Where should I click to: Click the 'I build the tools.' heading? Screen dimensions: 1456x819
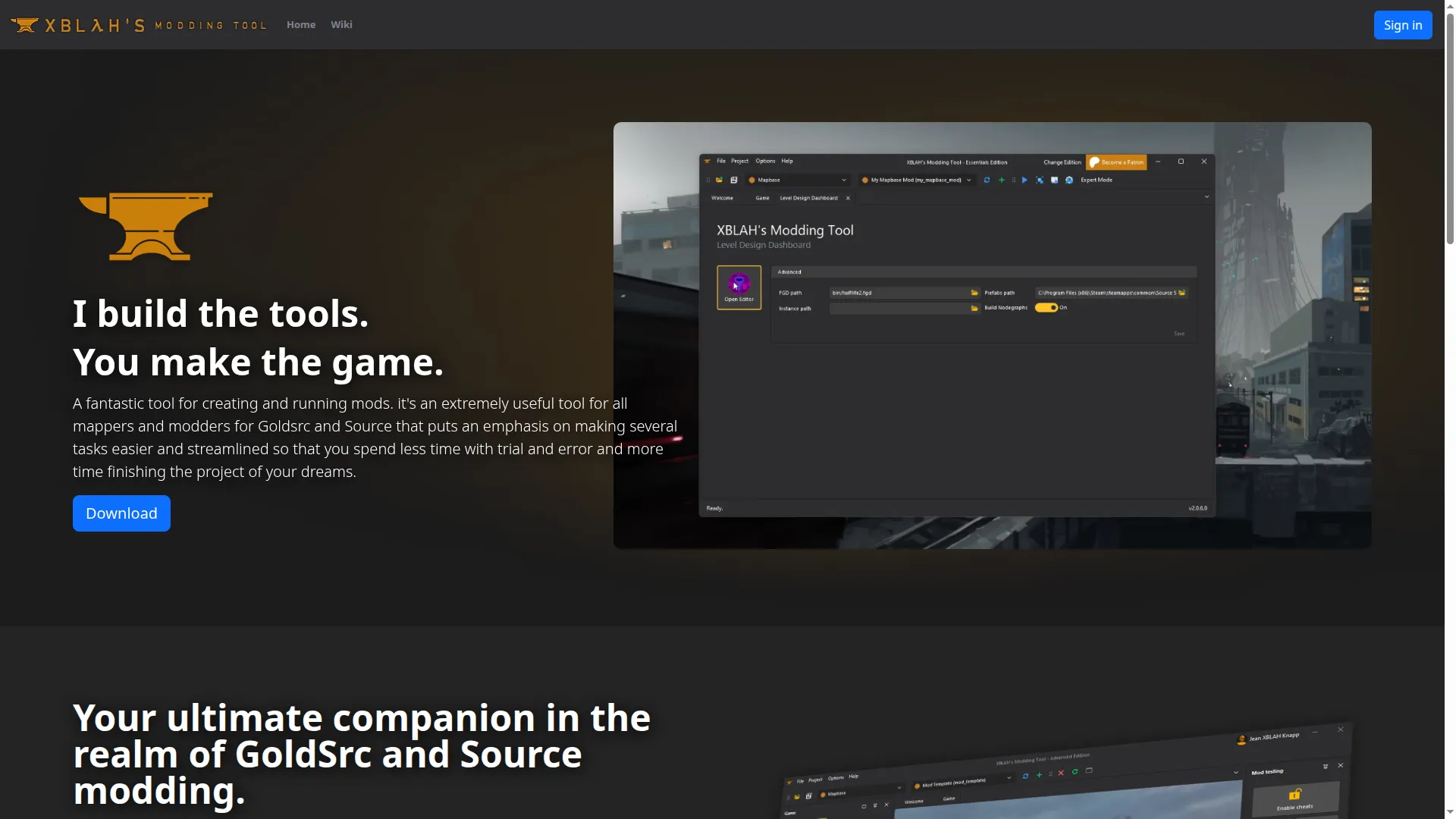(x=221, y=314)
